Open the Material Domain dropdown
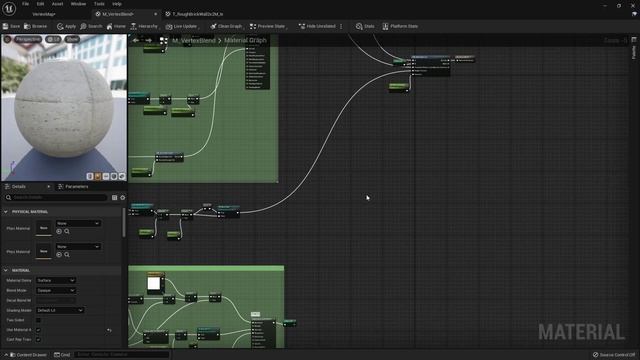640x360 pixels. pyautogui.click(x=56, y=280)
